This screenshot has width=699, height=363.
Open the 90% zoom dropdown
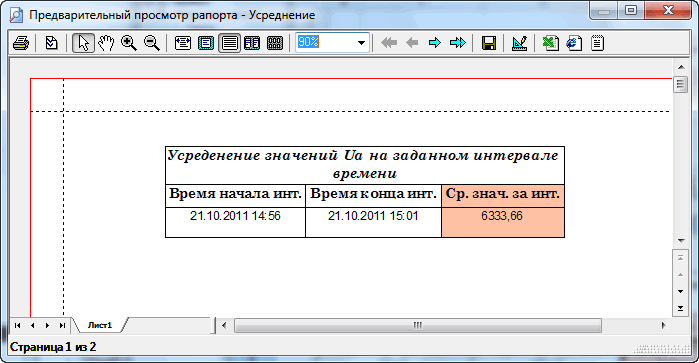[x=362, y=43]
